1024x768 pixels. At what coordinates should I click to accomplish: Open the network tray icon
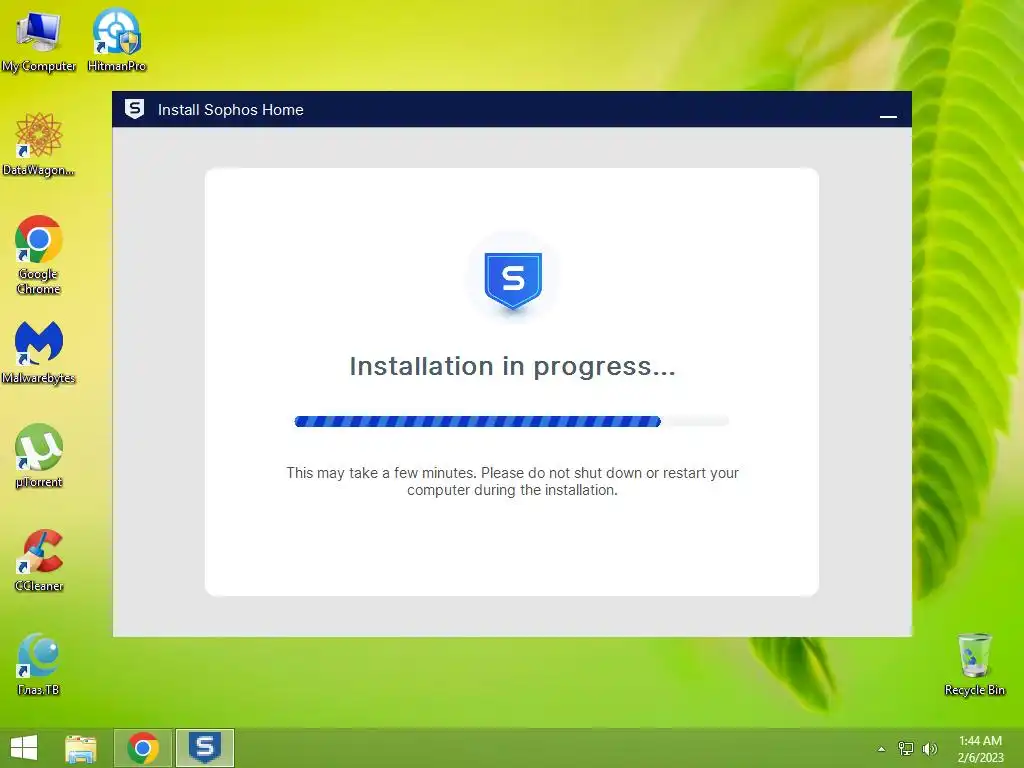tap(906, 748)
